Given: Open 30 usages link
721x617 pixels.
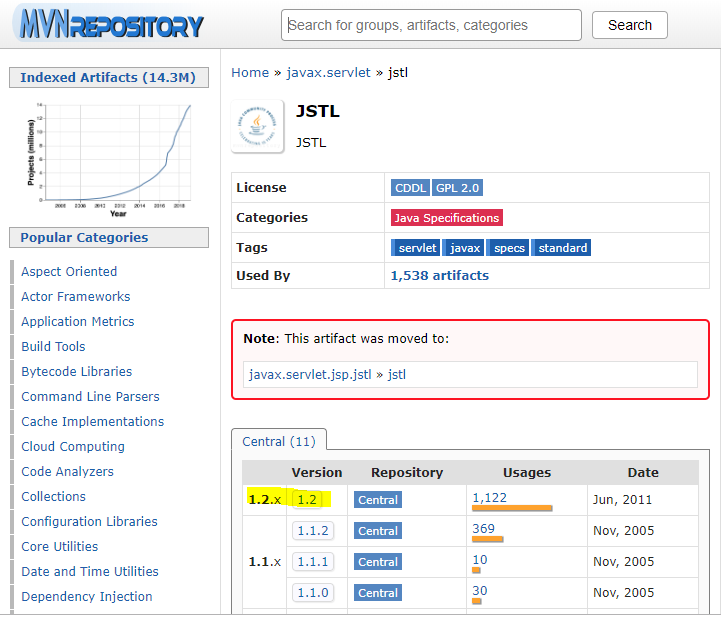Looking at the screenshot, I should point(480,590).
